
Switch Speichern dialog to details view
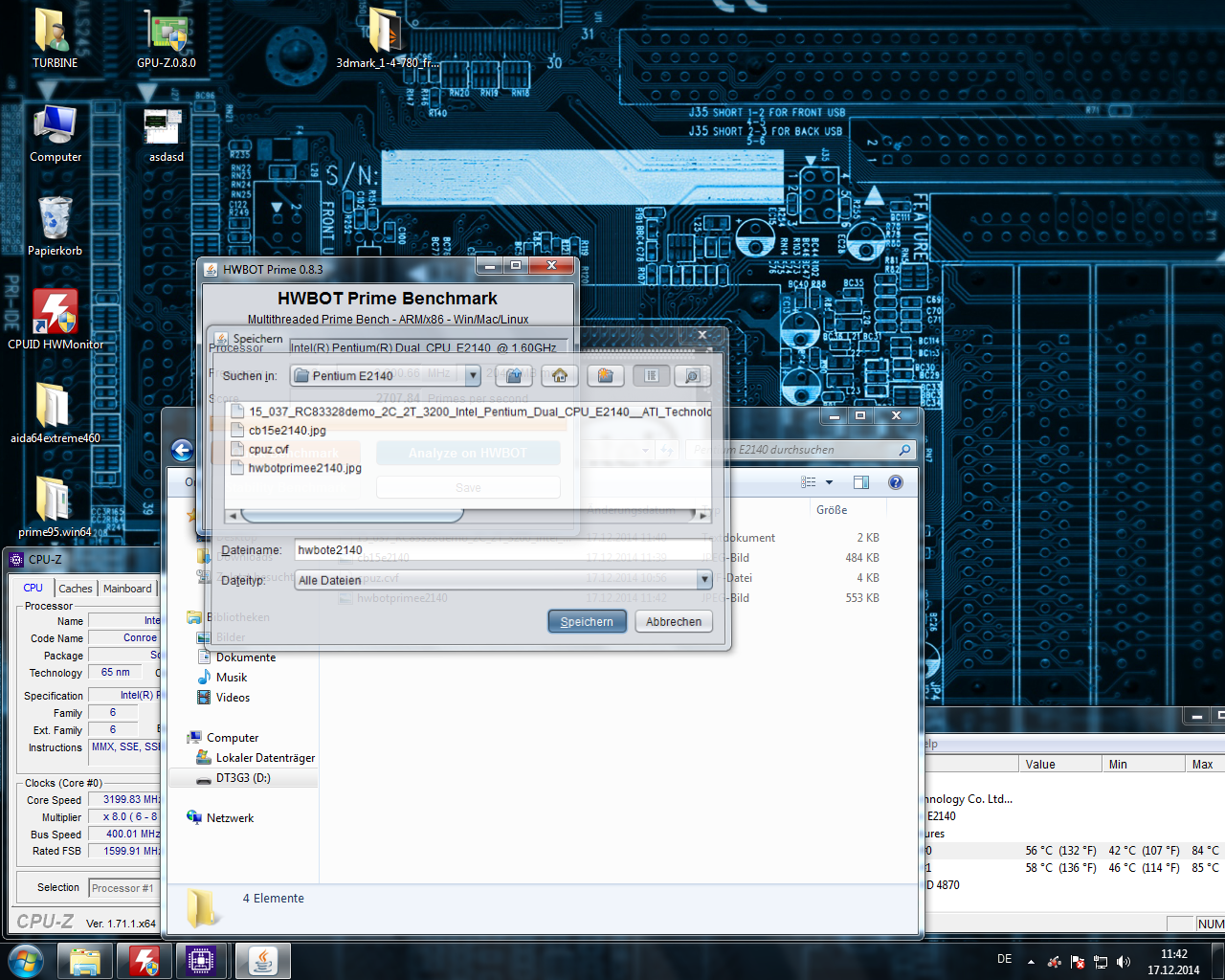click(x=692, y=376)
